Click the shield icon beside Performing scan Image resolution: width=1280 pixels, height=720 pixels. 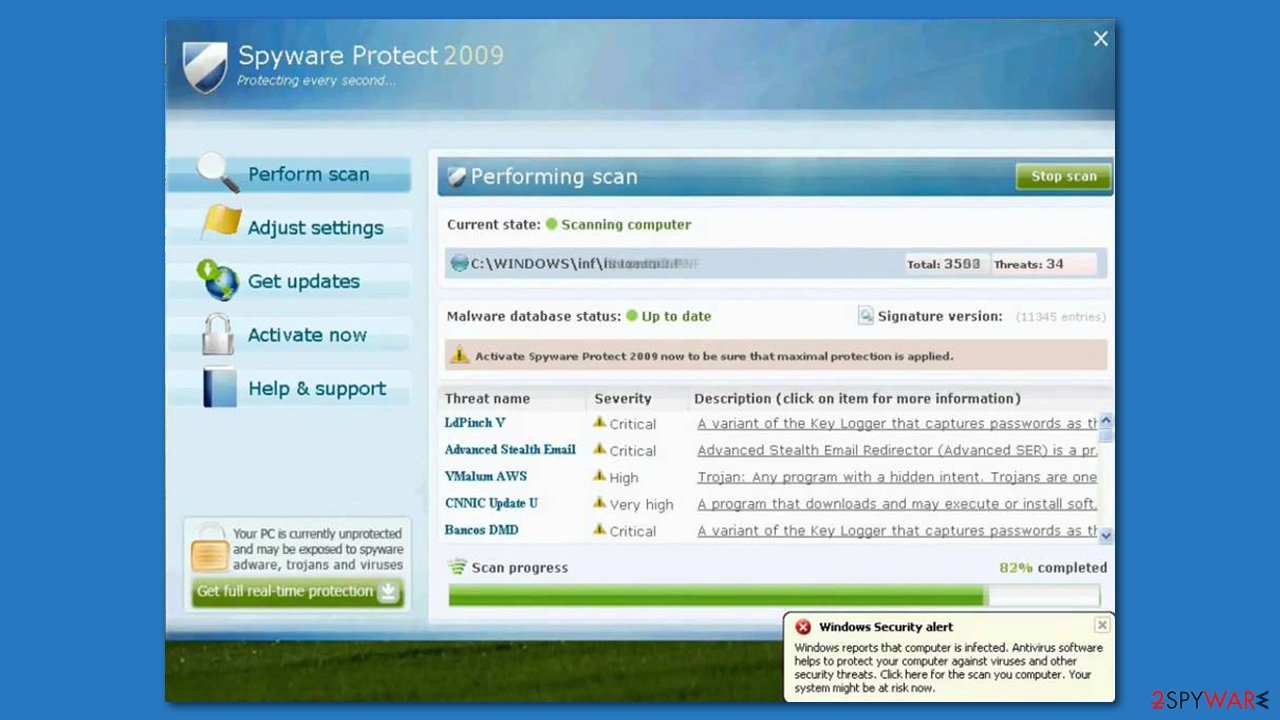tap(457, 177)
